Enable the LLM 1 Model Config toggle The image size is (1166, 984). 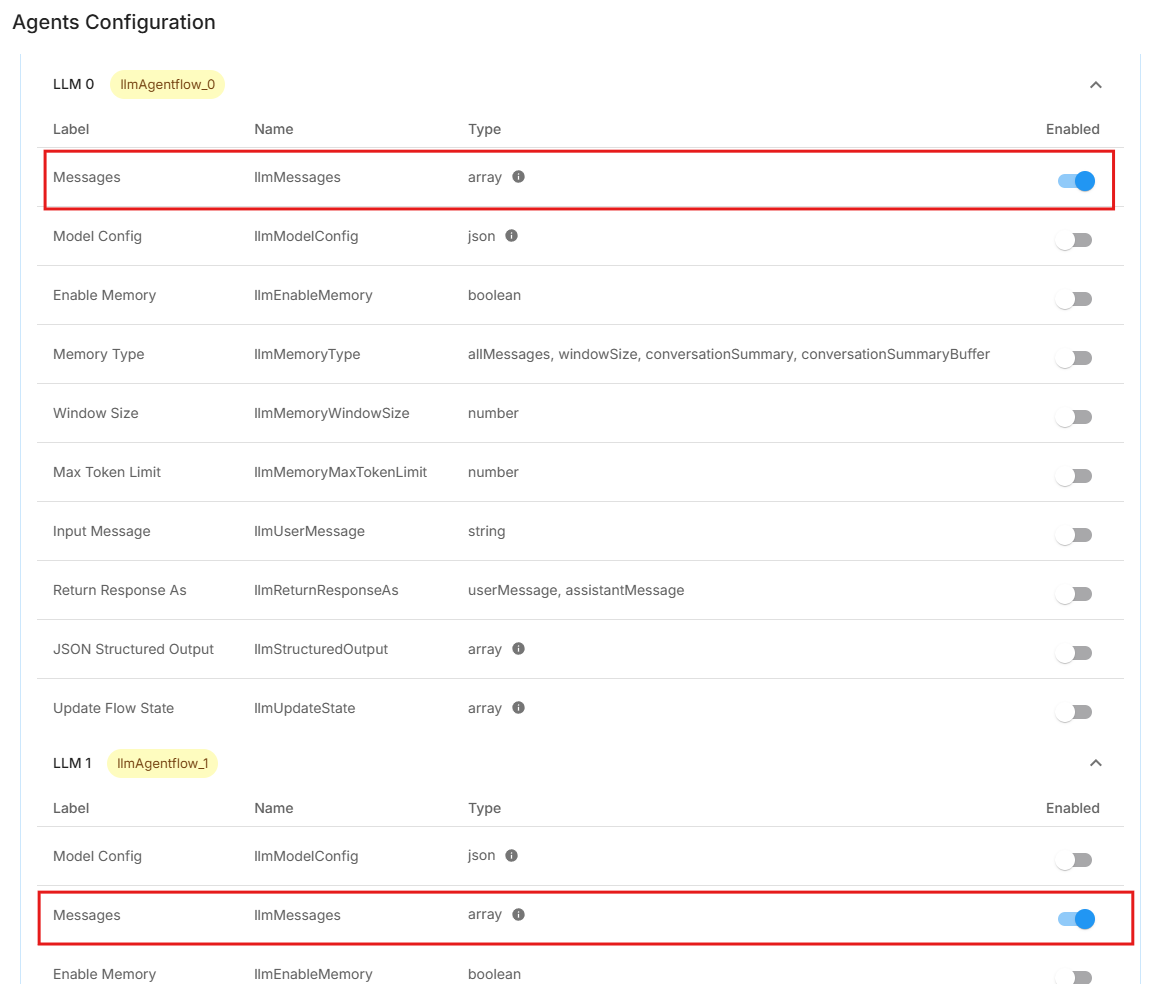click(x=1074, y=860)
